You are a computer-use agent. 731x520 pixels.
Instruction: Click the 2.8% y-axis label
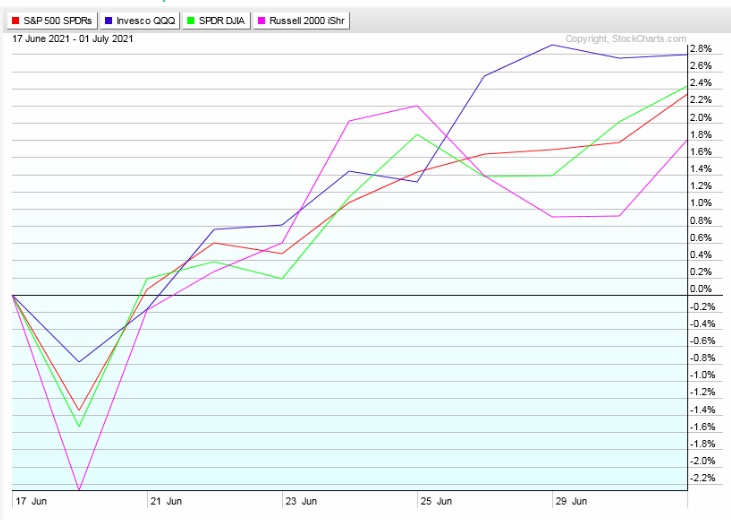coord(701,49)
